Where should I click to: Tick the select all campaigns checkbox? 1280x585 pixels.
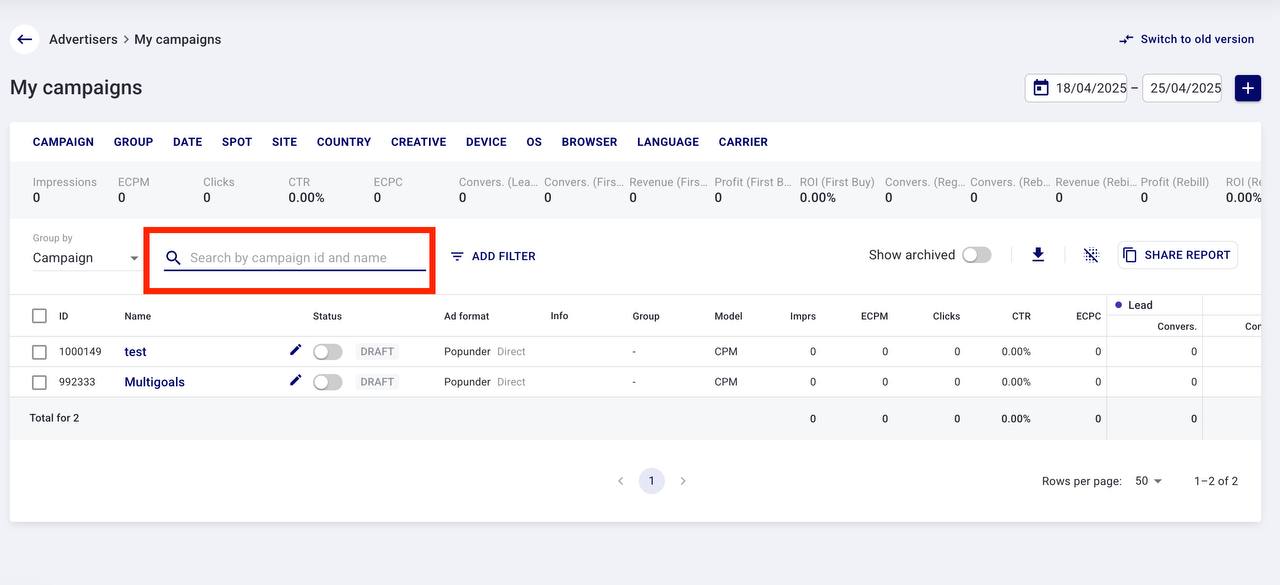coord(39,316)
